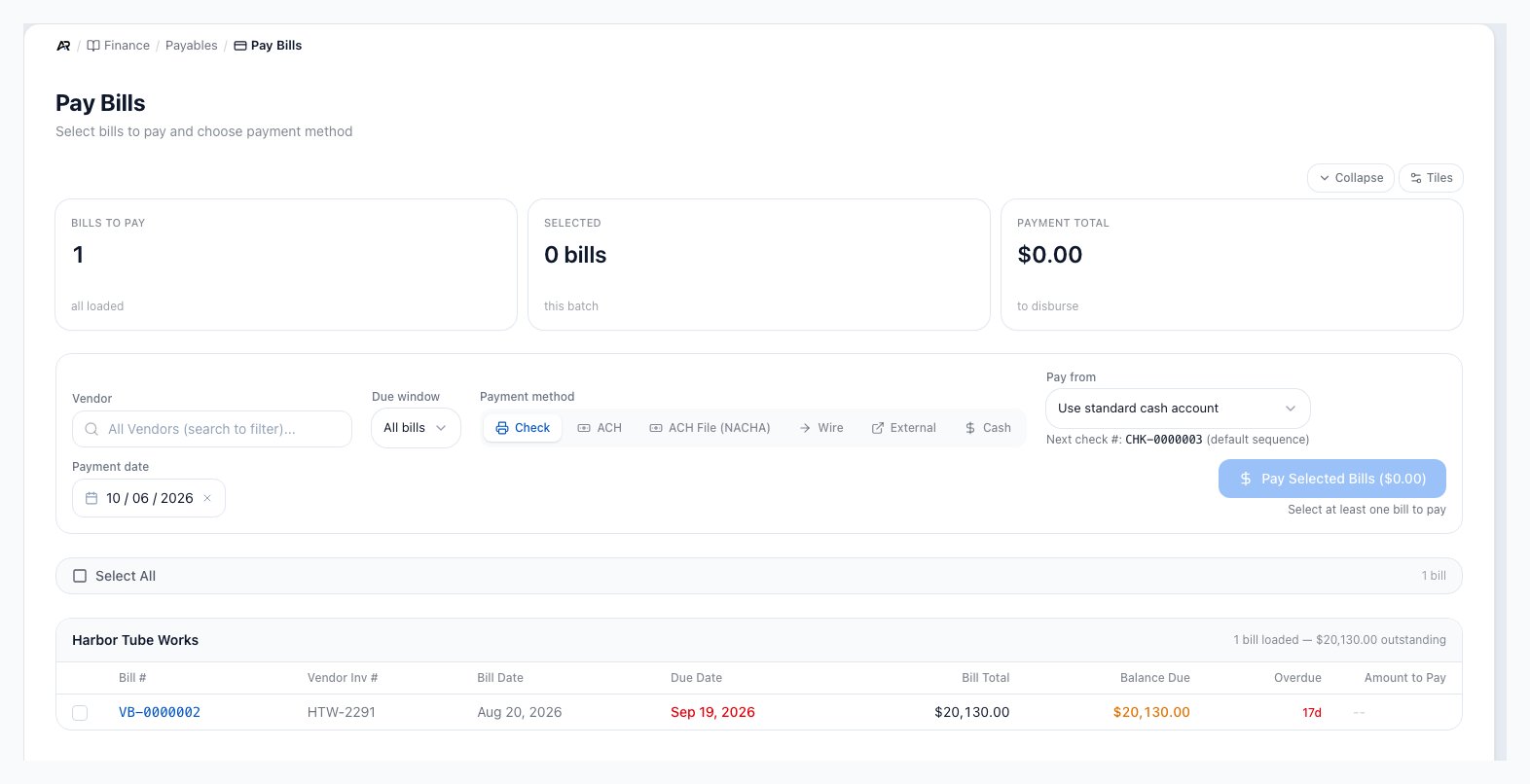Viewport: 1530px width, 784px height.
Task: Collapse the summary tiles section
Action: tap(1351, 178)
